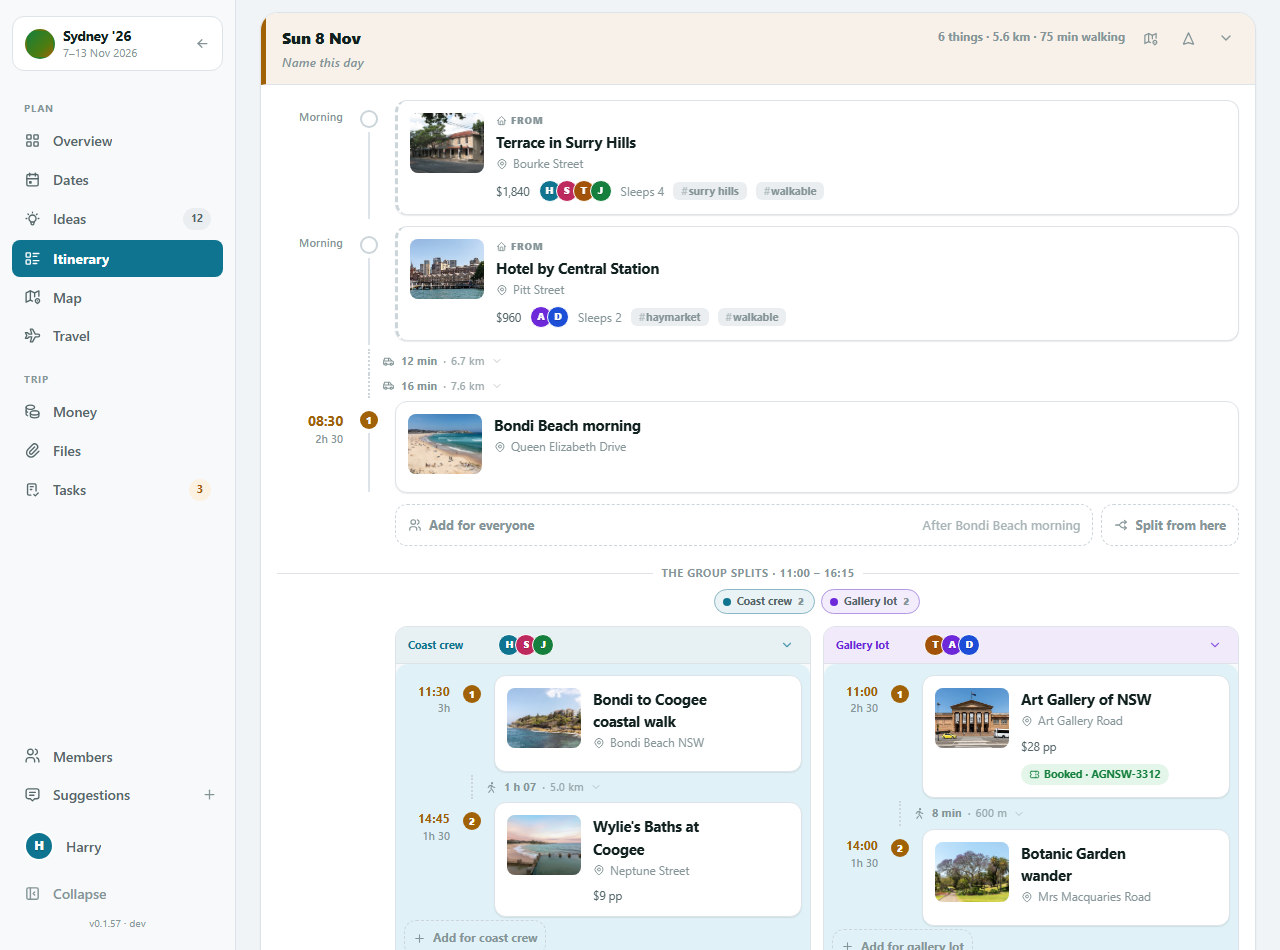Click avatar T in the Gallery lot column header

tap(935, 645)
